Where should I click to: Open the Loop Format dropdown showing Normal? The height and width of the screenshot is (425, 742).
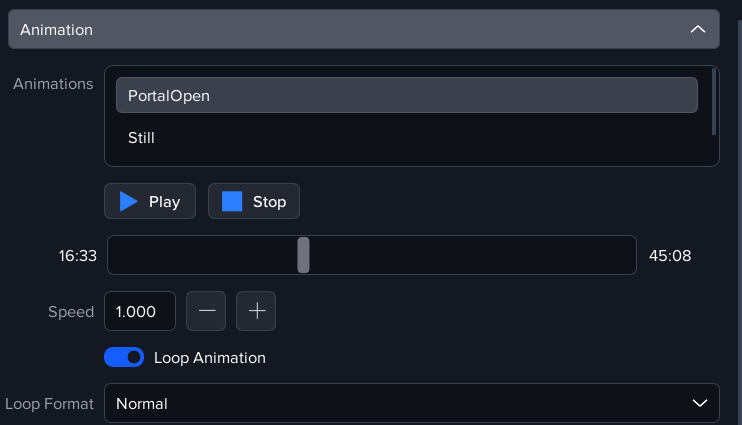click(x=400, y=403)
